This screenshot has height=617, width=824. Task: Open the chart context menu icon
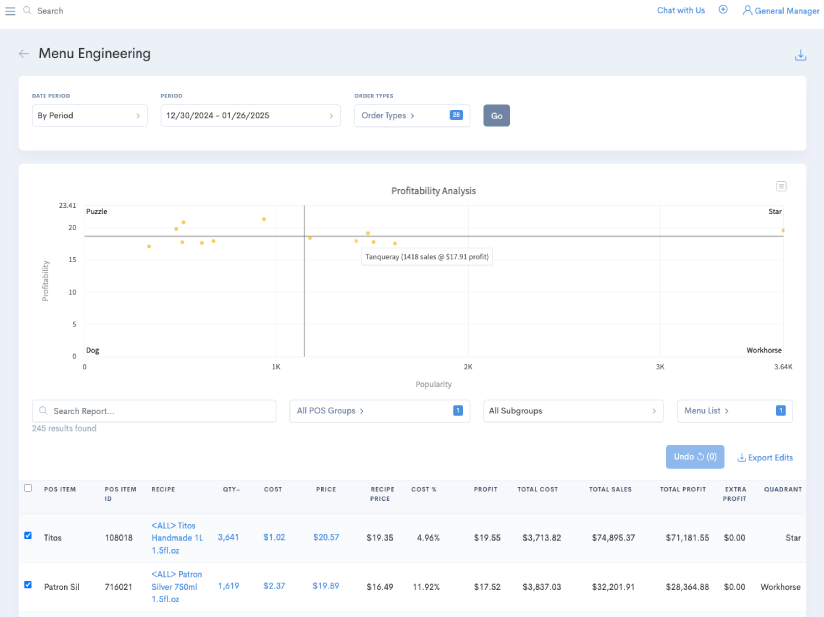pyautogui.click(x=781, y=186)
